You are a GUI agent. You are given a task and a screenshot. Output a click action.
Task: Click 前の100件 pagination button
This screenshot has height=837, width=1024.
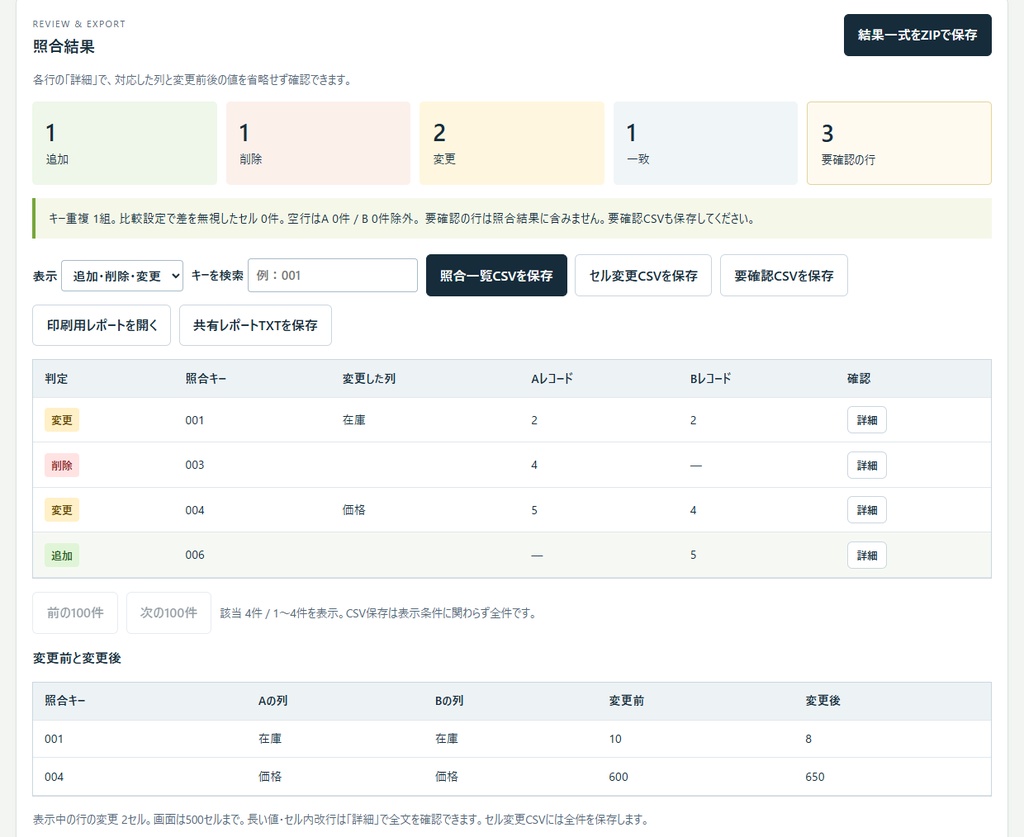pyautogui.click(x=75, y=612)
